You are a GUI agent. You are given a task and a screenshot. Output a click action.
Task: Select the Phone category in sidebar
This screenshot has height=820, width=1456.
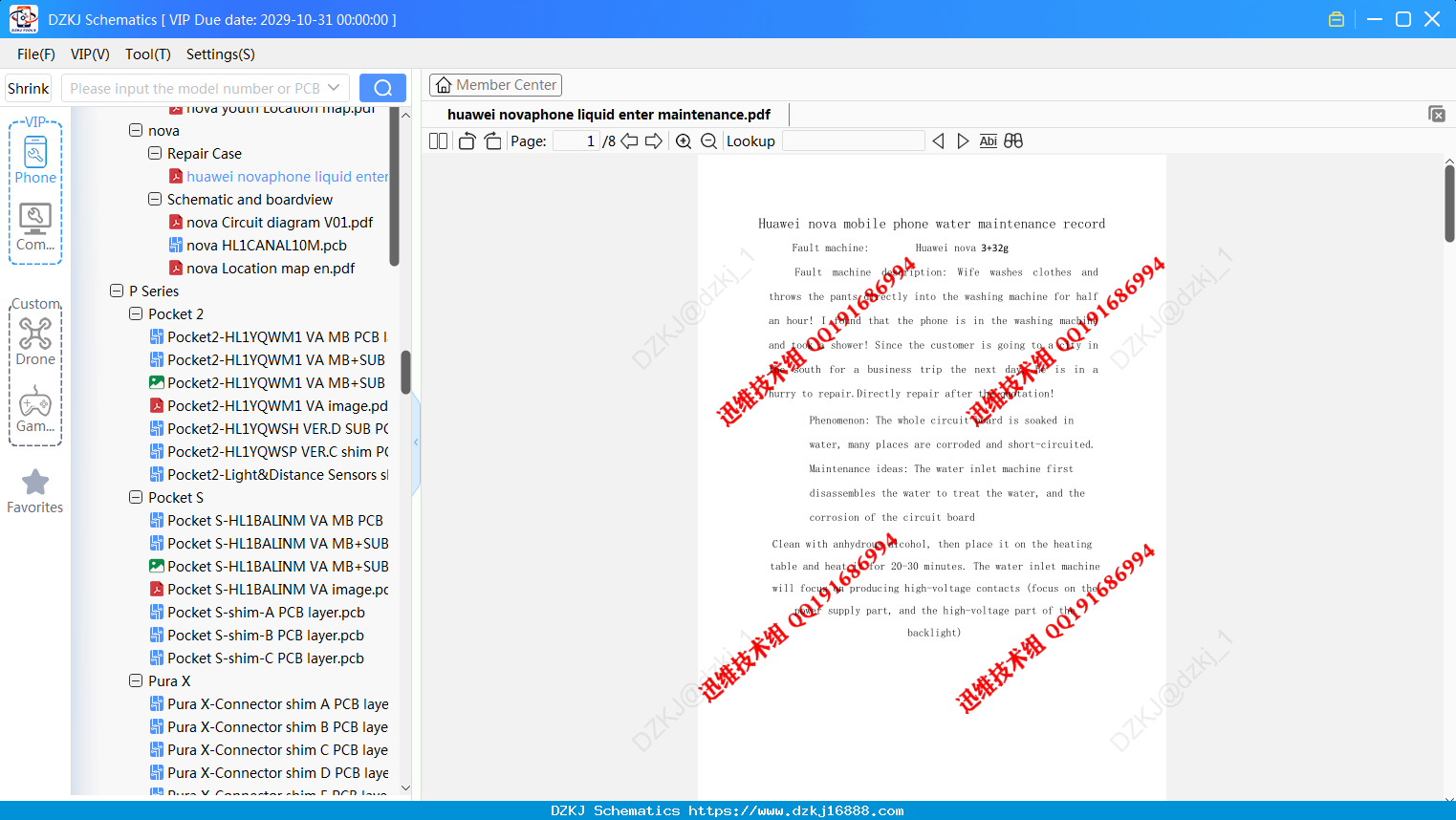coord(35,161)
